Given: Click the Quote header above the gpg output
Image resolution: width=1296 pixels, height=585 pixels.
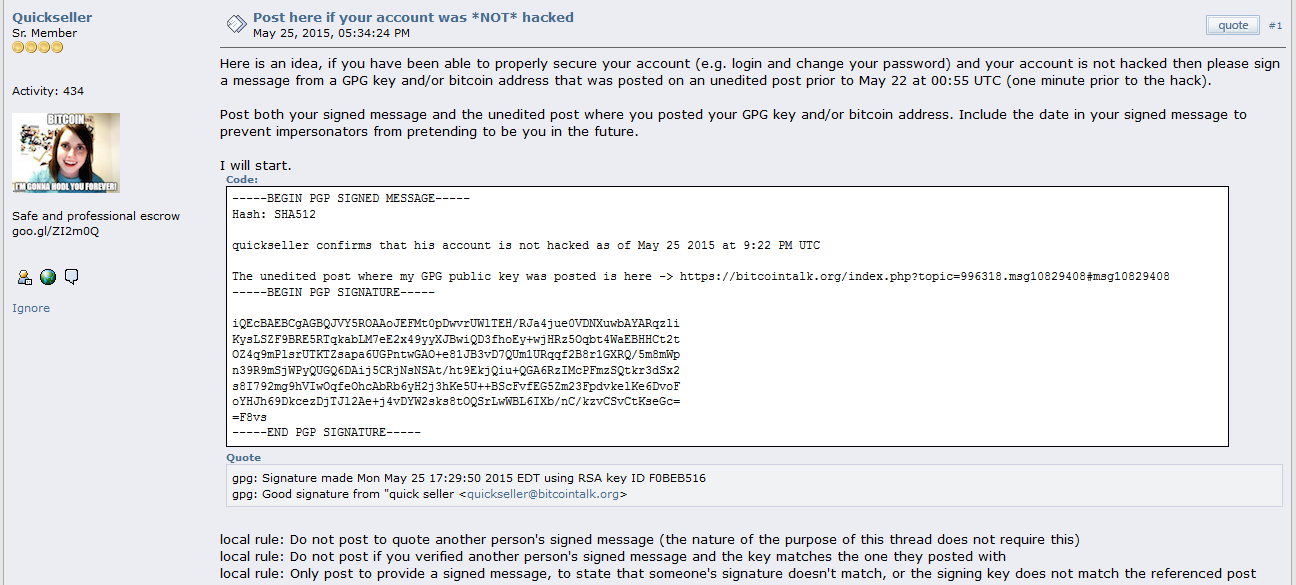Looking at the screenshot, I should click(x=243, y=458).
